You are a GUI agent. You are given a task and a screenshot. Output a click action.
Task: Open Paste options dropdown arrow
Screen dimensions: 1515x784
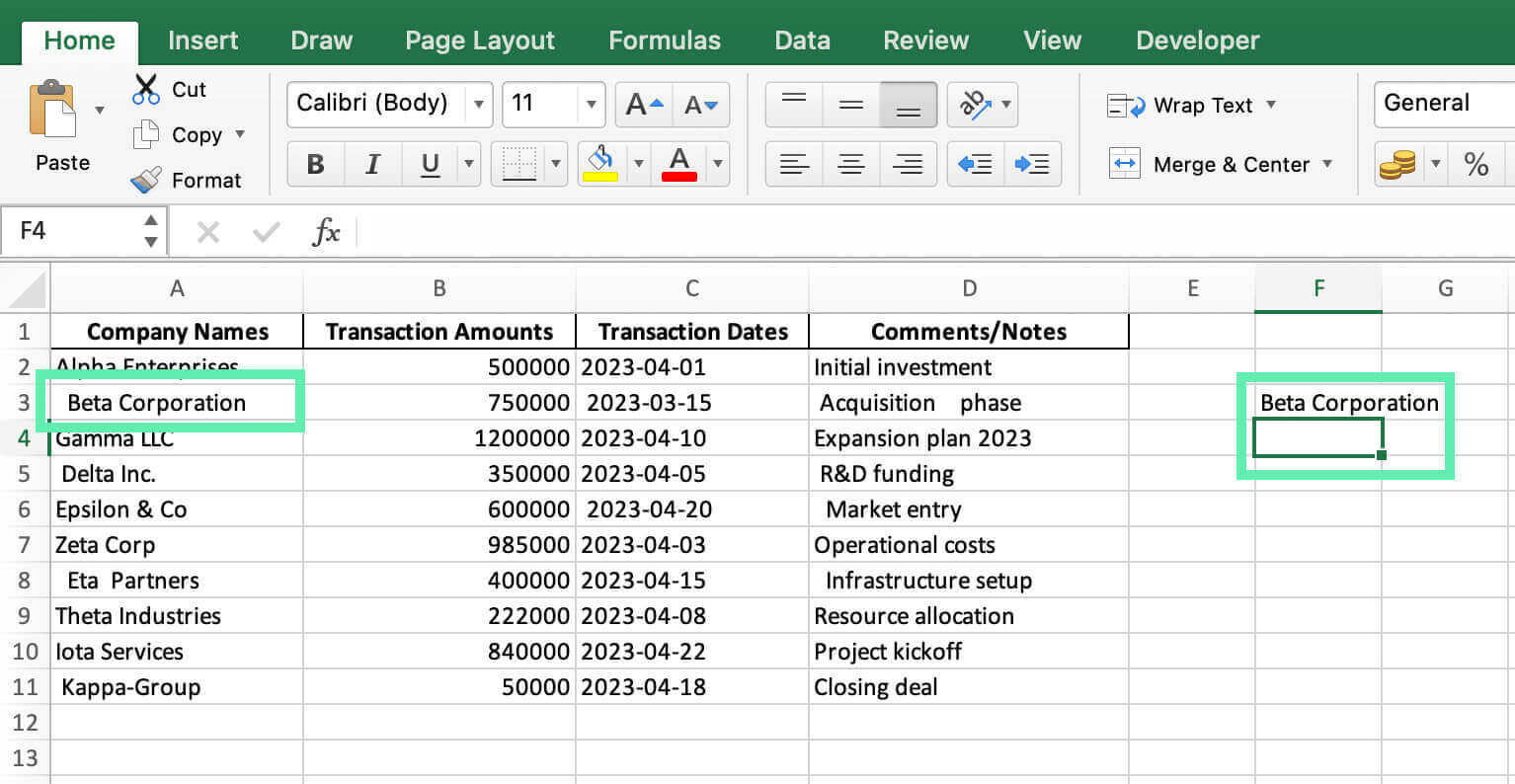(100, 110)
